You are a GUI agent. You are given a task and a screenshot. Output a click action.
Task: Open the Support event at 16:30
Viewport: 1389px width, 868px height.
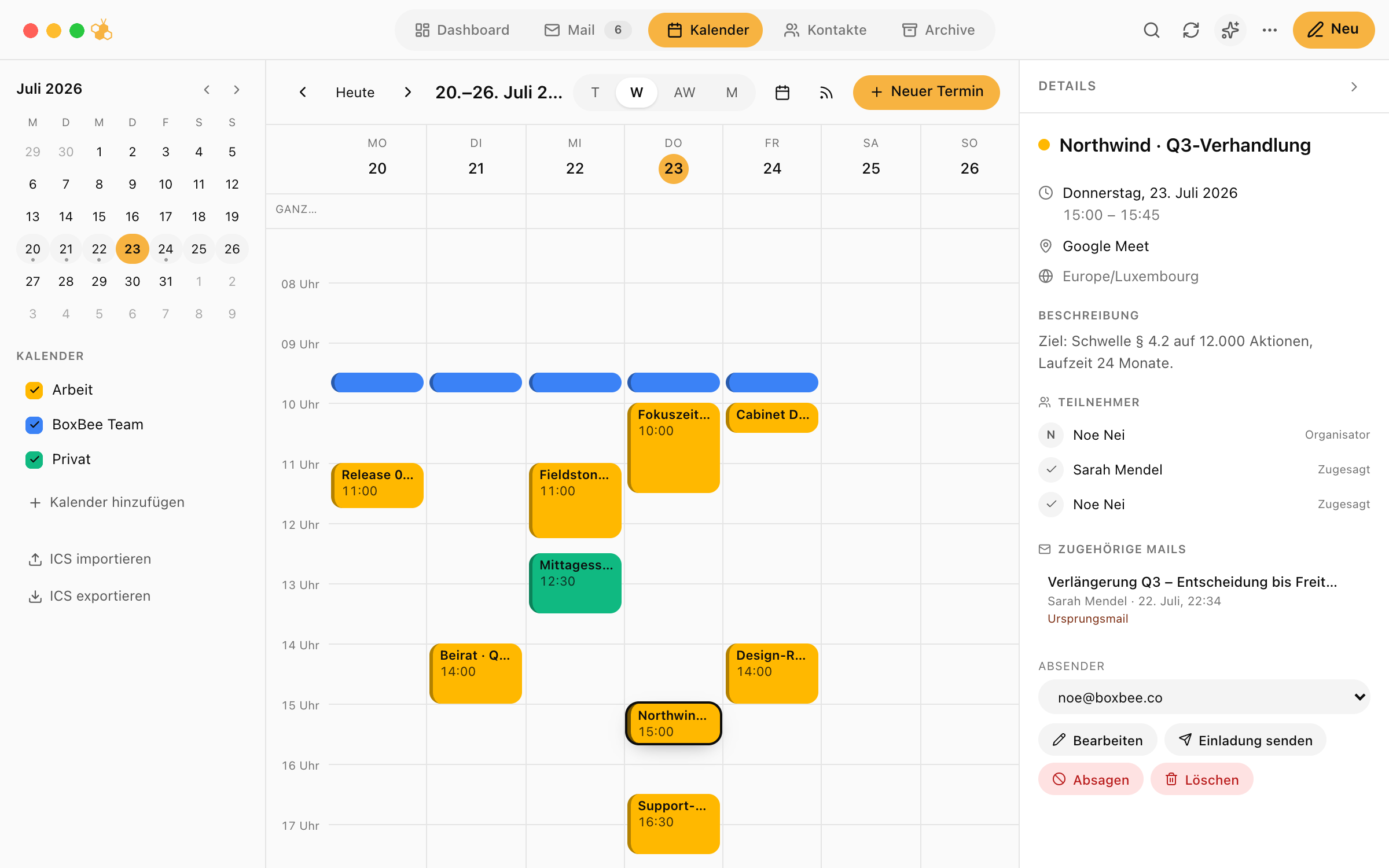674,824
